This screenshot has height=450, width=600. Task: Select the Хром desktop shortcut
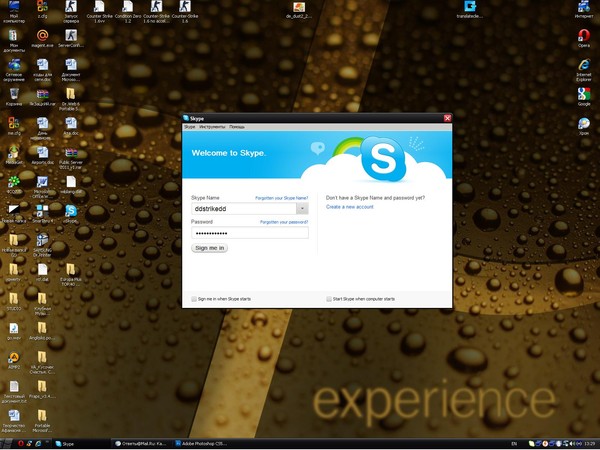(584, 126)
